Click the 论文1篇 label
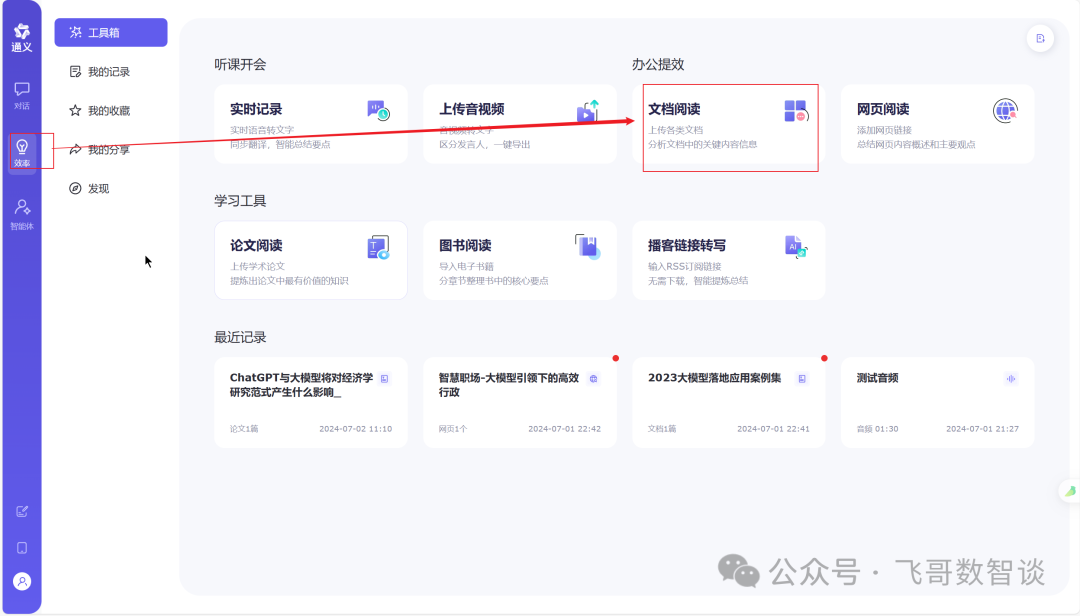 [x=244, y=429]
